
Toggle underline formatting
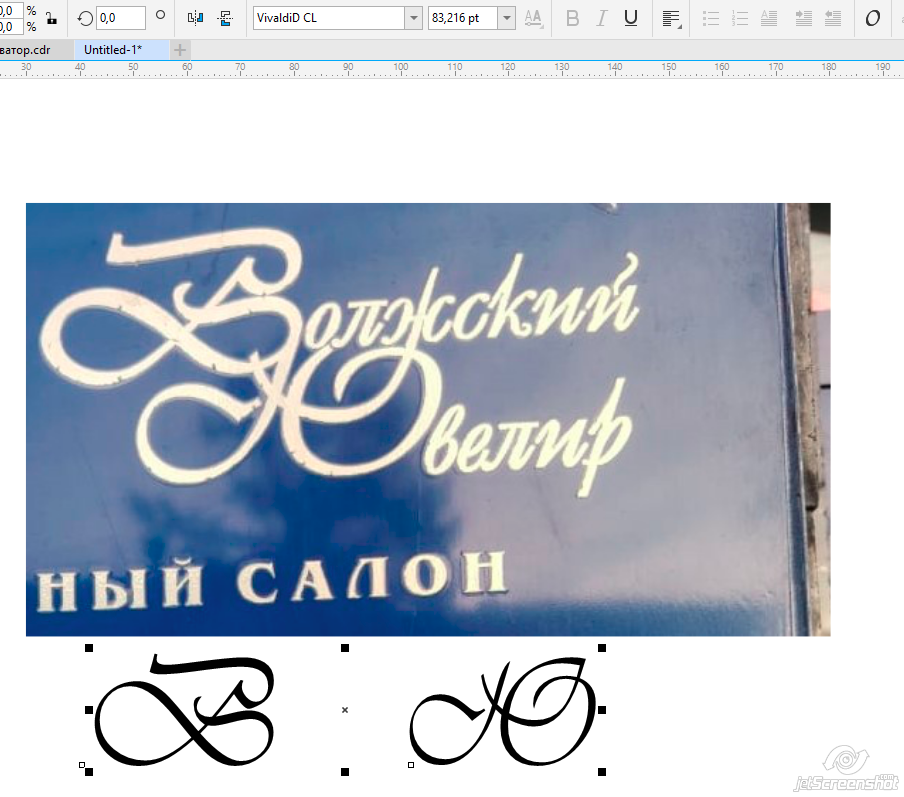[631, 18]
